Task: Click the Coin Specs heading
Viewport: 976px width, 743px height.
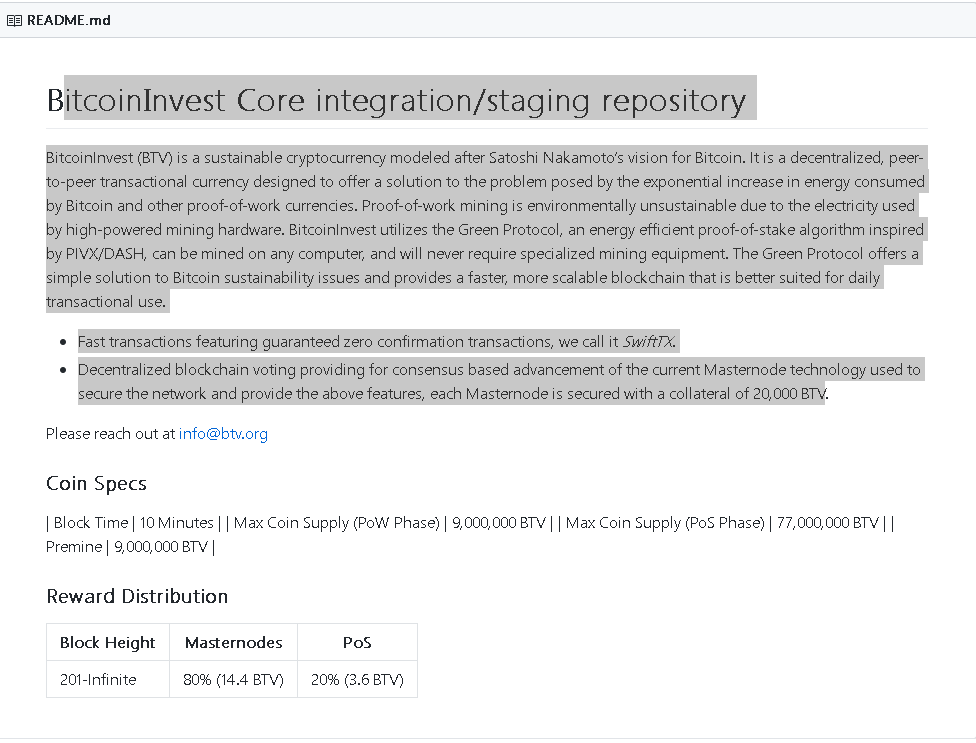Action: click(96, 484)
